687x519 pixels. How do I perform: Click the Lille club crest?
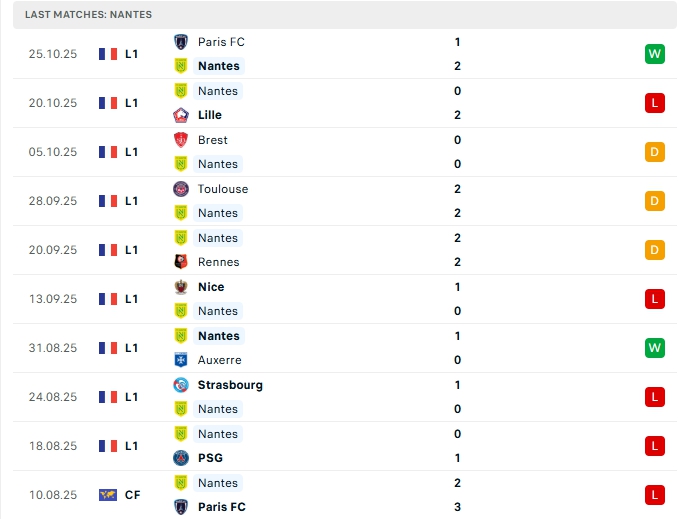(x=181, y=115)
